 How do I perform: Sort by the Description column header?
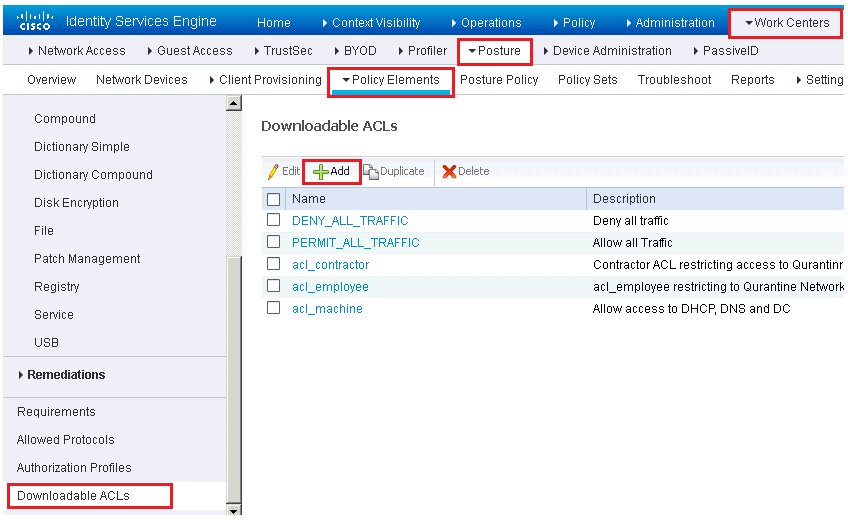coord(624,199)
